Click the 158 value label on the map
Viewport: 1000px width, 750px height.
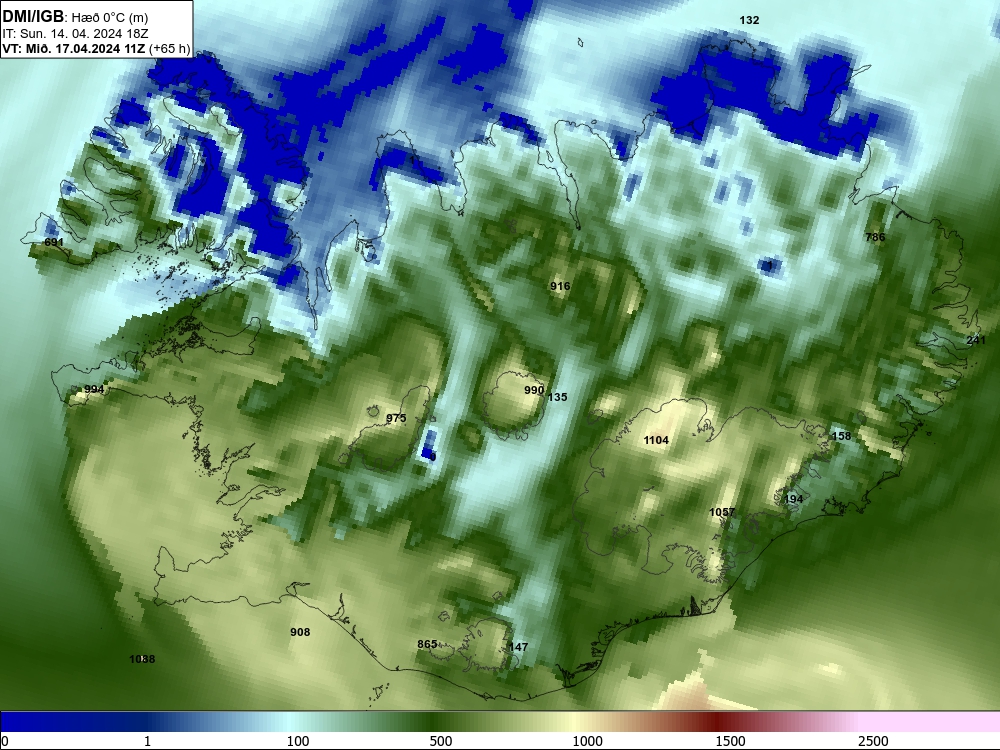click(x=841, y=436)
